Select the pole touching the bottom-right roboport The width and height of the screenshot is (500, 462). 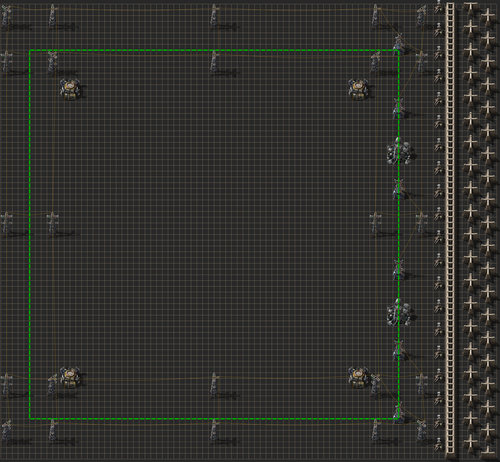coord(375,385)
